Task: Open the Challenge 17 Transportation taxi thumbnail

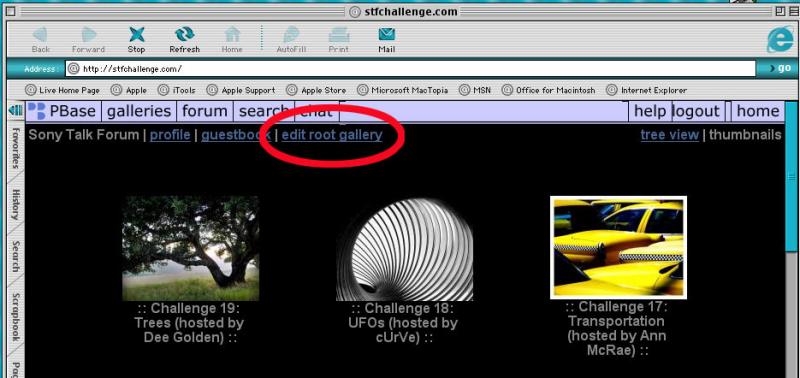Action: pyautogui.click(x=618, y=247)
